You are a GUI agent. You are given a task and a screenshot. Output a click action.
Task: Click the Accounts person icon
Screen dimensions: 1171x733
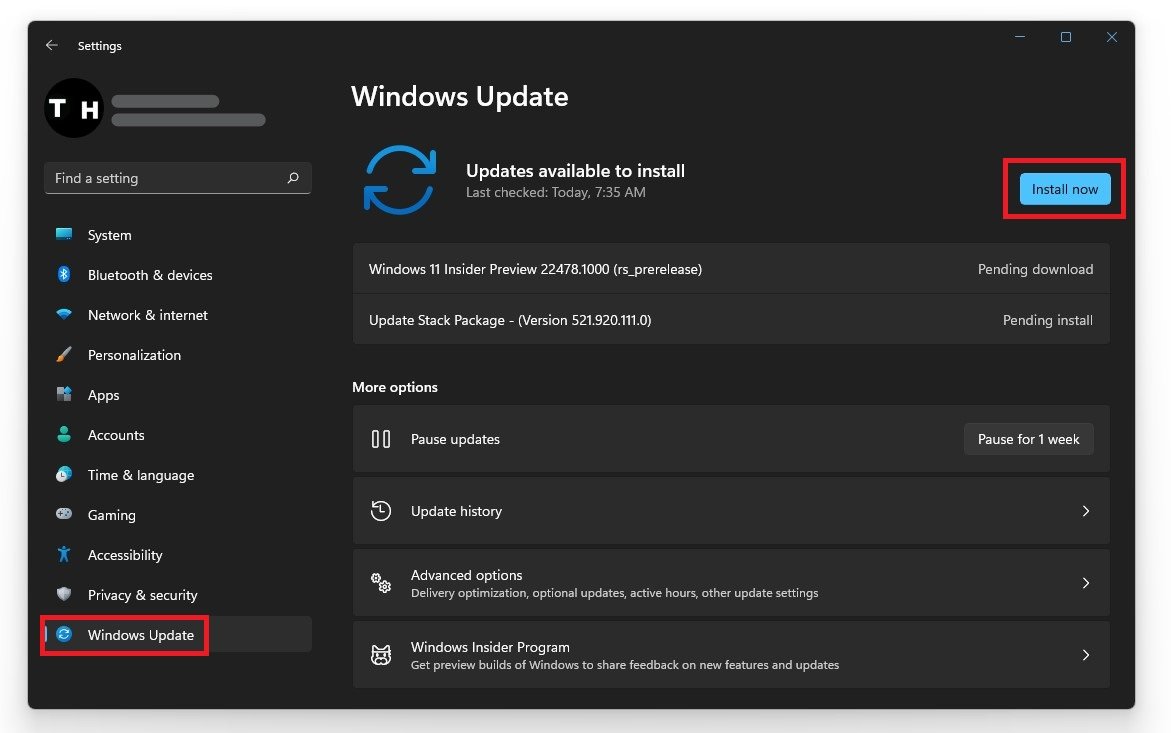click(x=64, y=434)
